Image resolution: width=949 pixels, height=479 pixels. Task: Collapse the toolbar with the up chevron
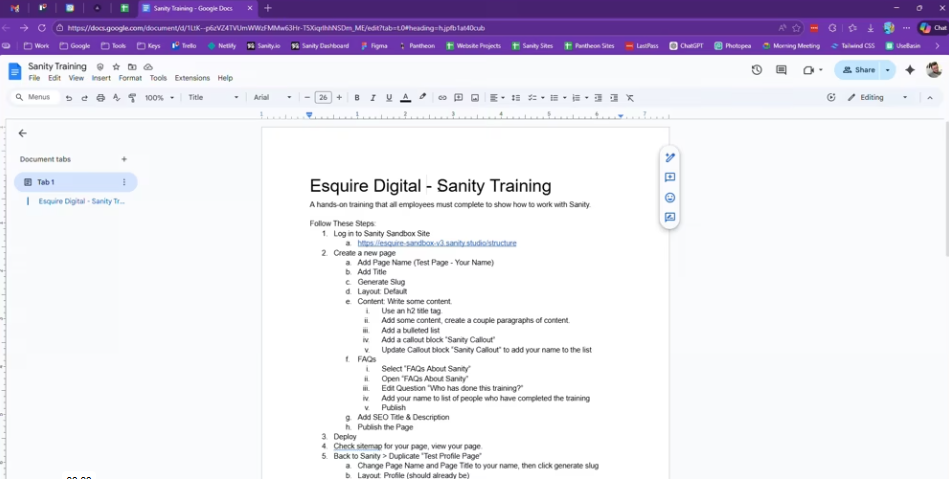[930, 97]
